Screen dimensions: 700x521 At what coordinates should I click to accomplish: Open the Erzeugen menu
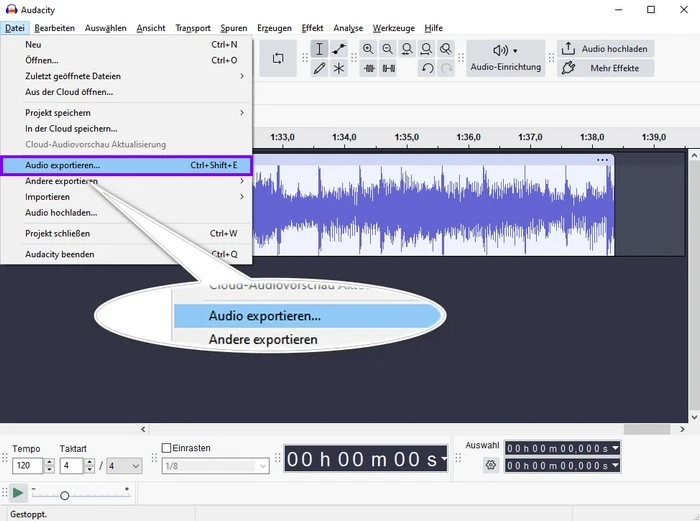tap(274, 28)
